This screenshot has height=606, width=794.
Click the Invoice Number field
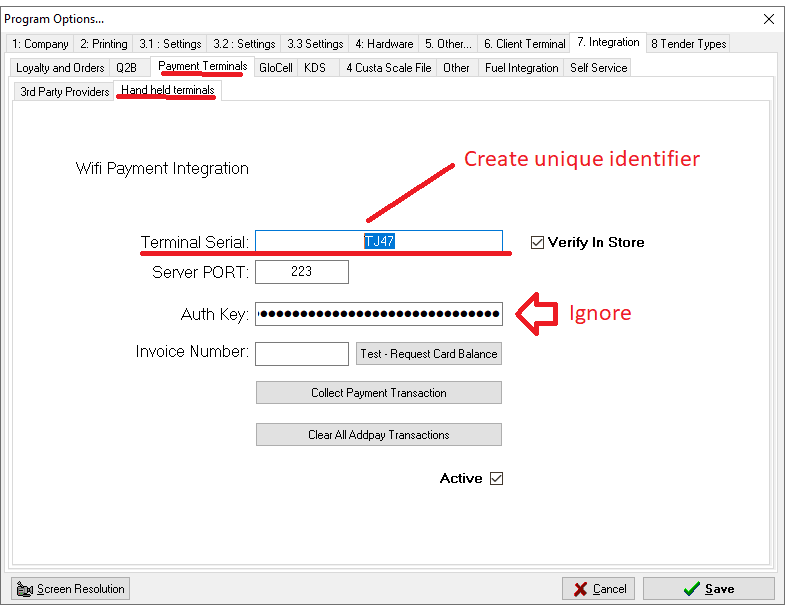tap(302, 353)
